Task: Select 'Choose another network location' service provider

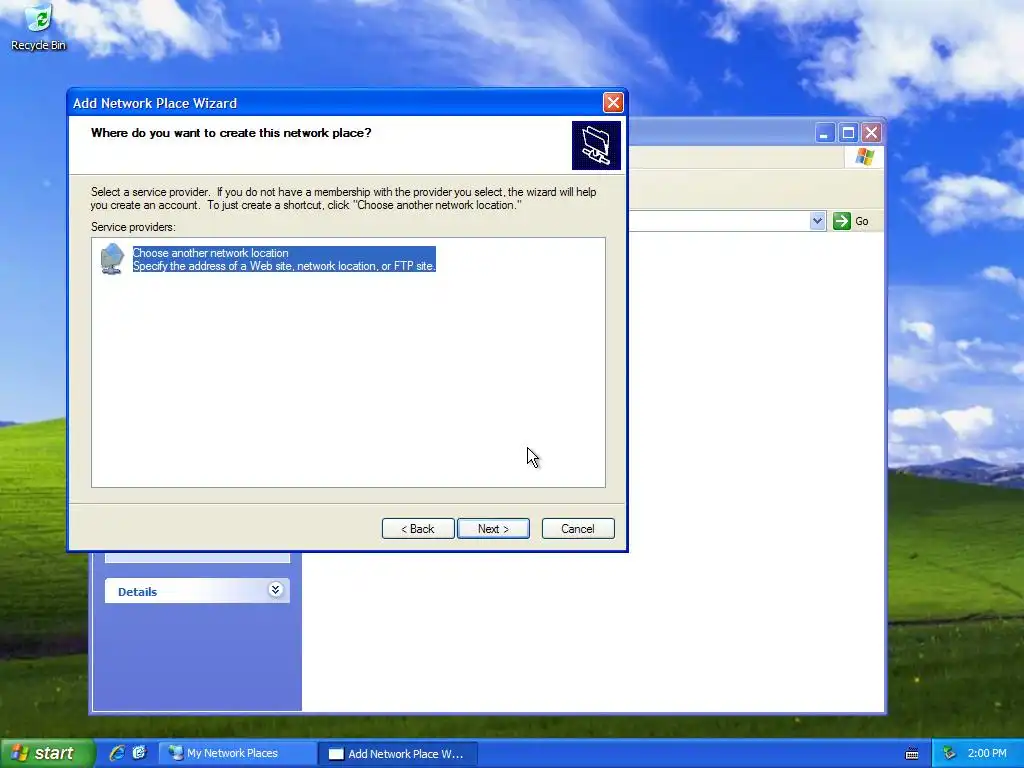Action: click(283, 259)
